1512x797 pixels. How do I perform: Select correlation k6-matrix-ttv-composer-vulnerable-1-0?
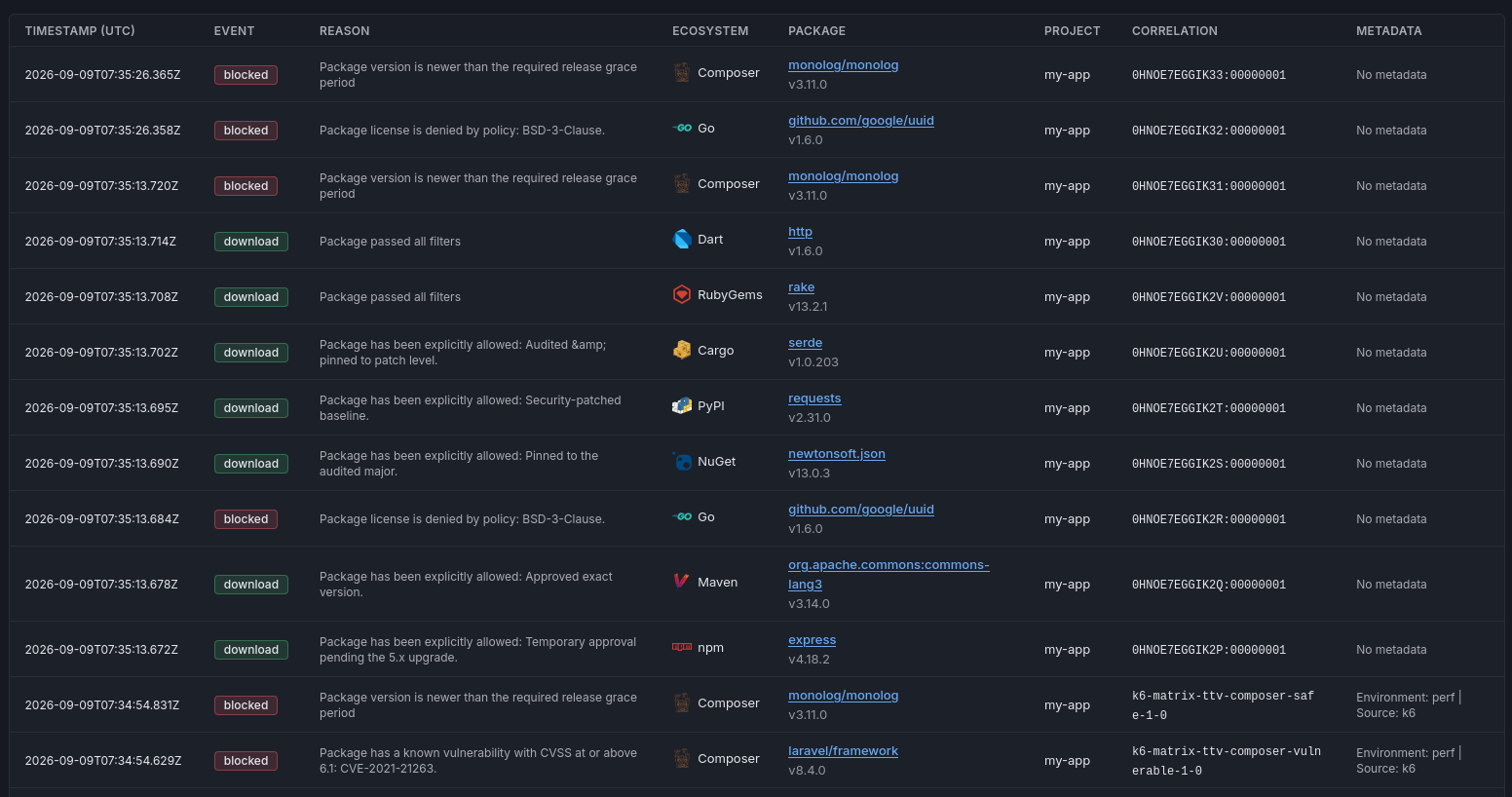pos(1227,761)
